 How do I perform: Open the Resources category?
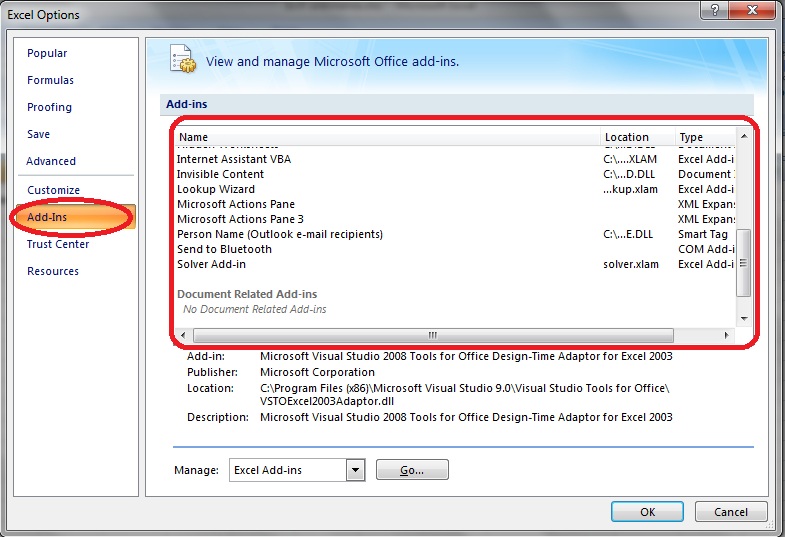click(x=53, y=271)
